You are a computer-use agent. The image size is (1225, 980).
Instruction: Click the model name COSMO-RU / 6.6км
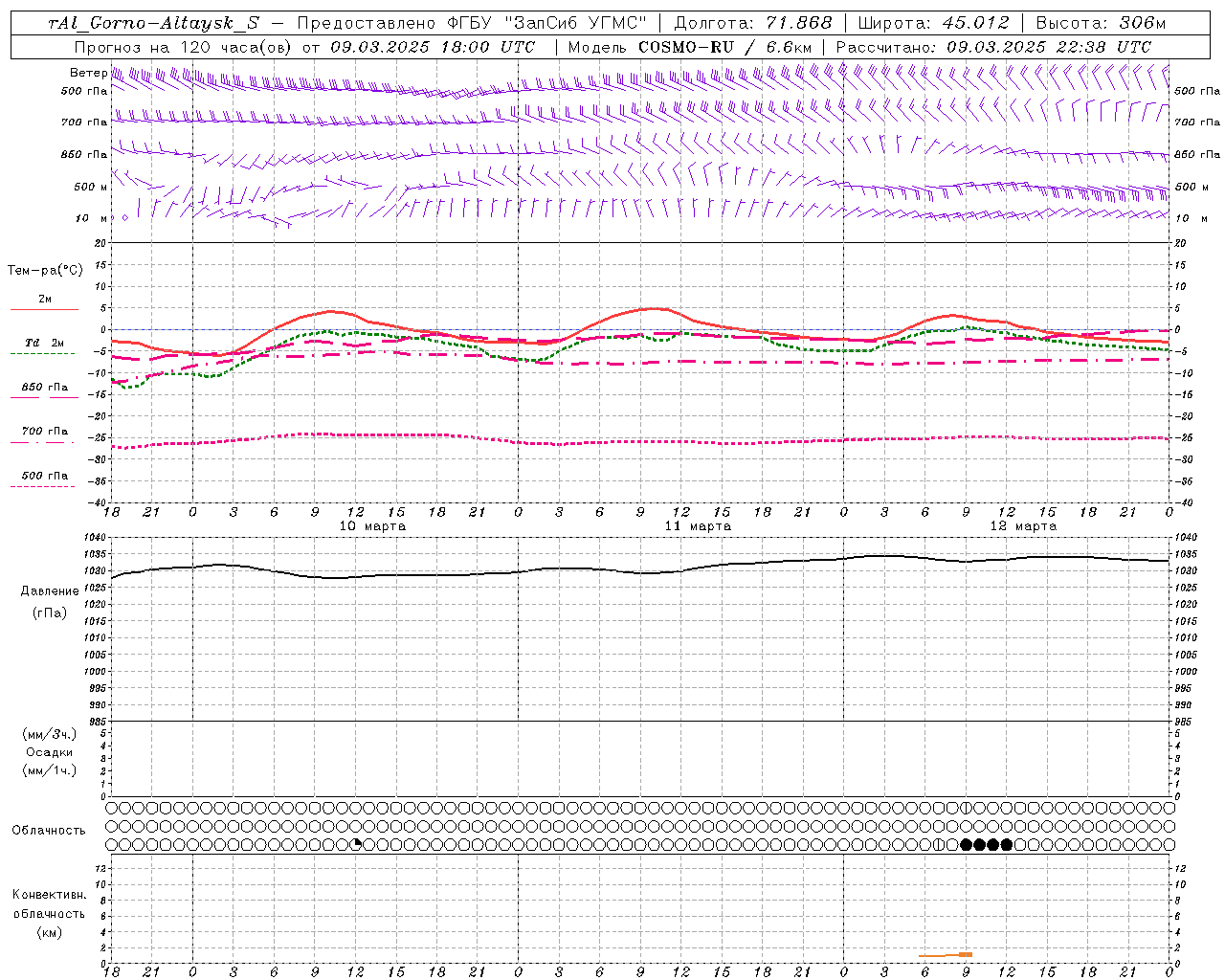click(x=724, y=47)
